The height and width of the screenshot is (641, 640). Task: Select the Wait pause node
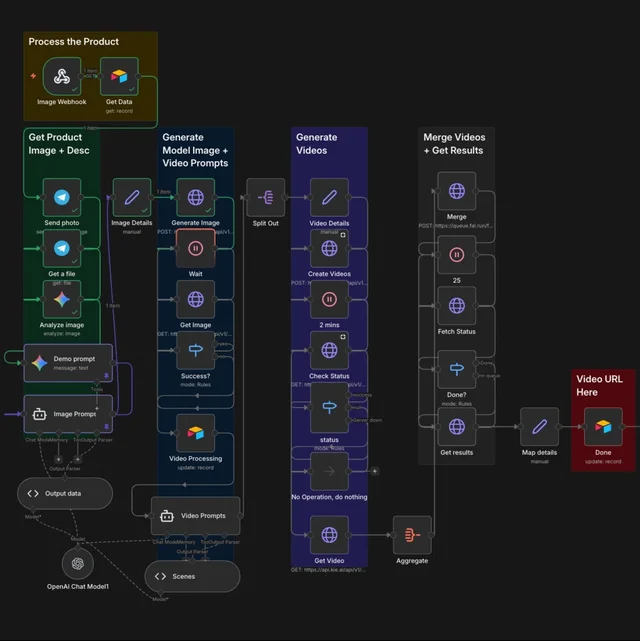(196, 247)
